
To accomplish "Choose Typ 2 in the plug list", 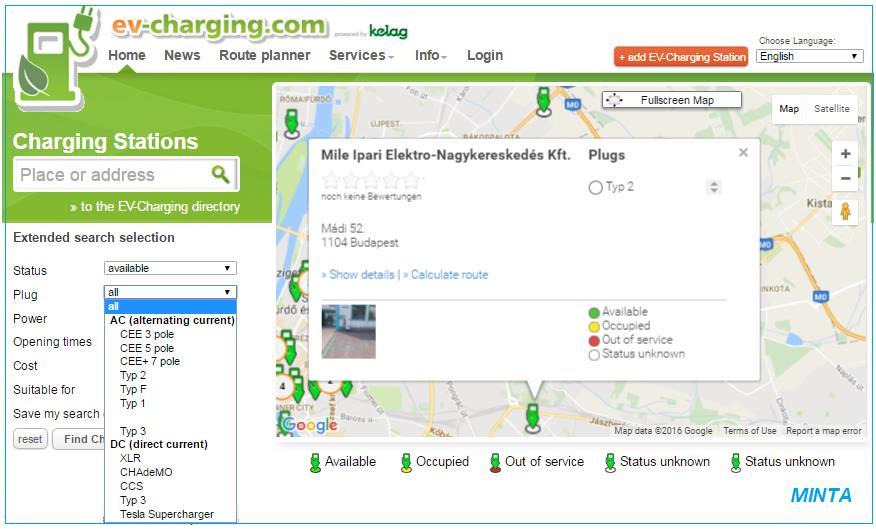I will 133,375.
